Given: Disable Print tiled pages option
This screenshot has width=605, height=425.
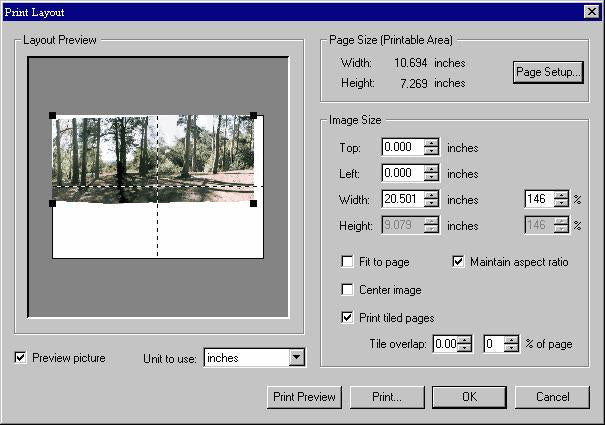Looking at the screenshot, I should click(348, 318).
